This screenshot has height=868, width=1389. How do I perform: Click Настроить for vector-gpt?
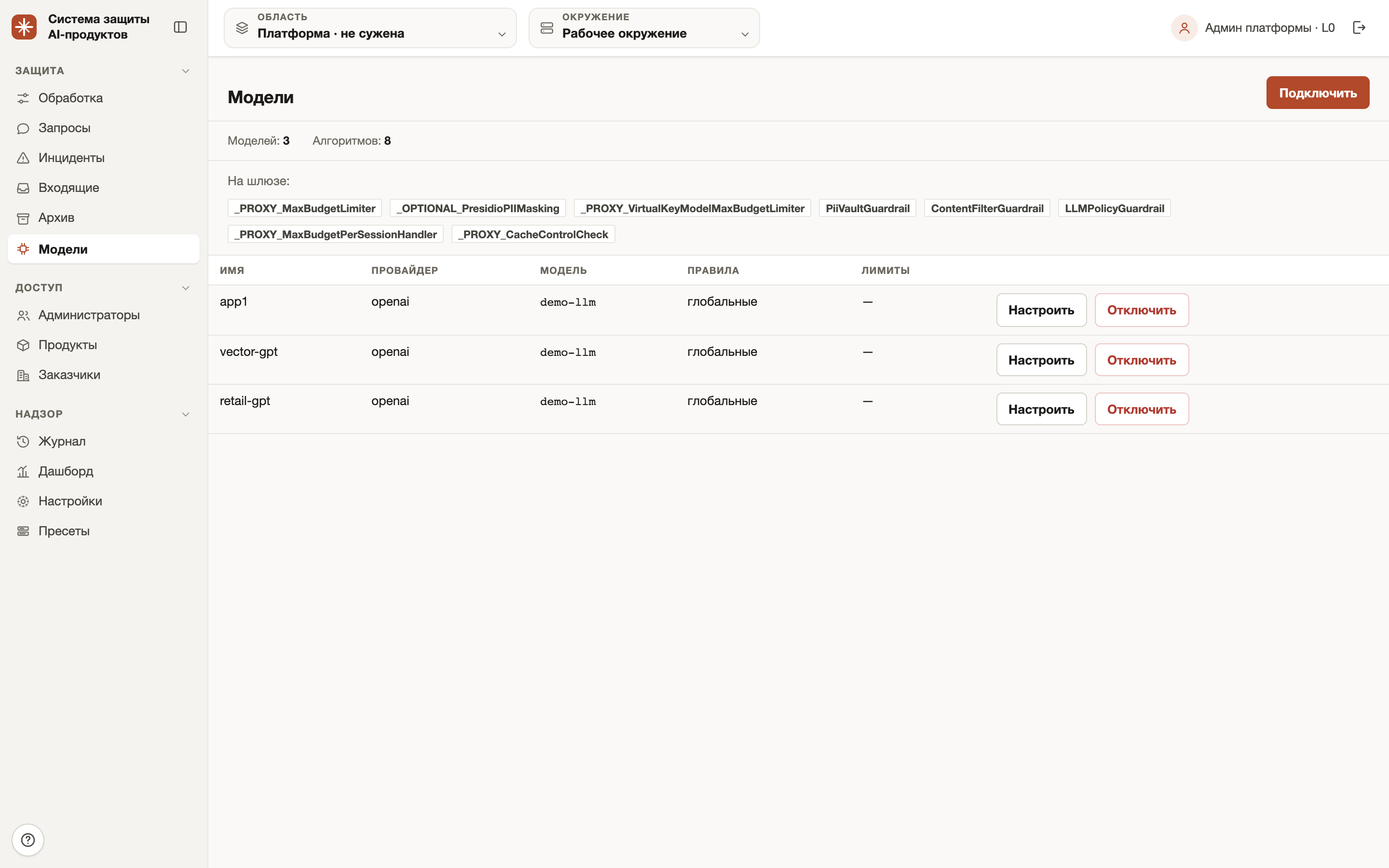[x=1041, y=360]
